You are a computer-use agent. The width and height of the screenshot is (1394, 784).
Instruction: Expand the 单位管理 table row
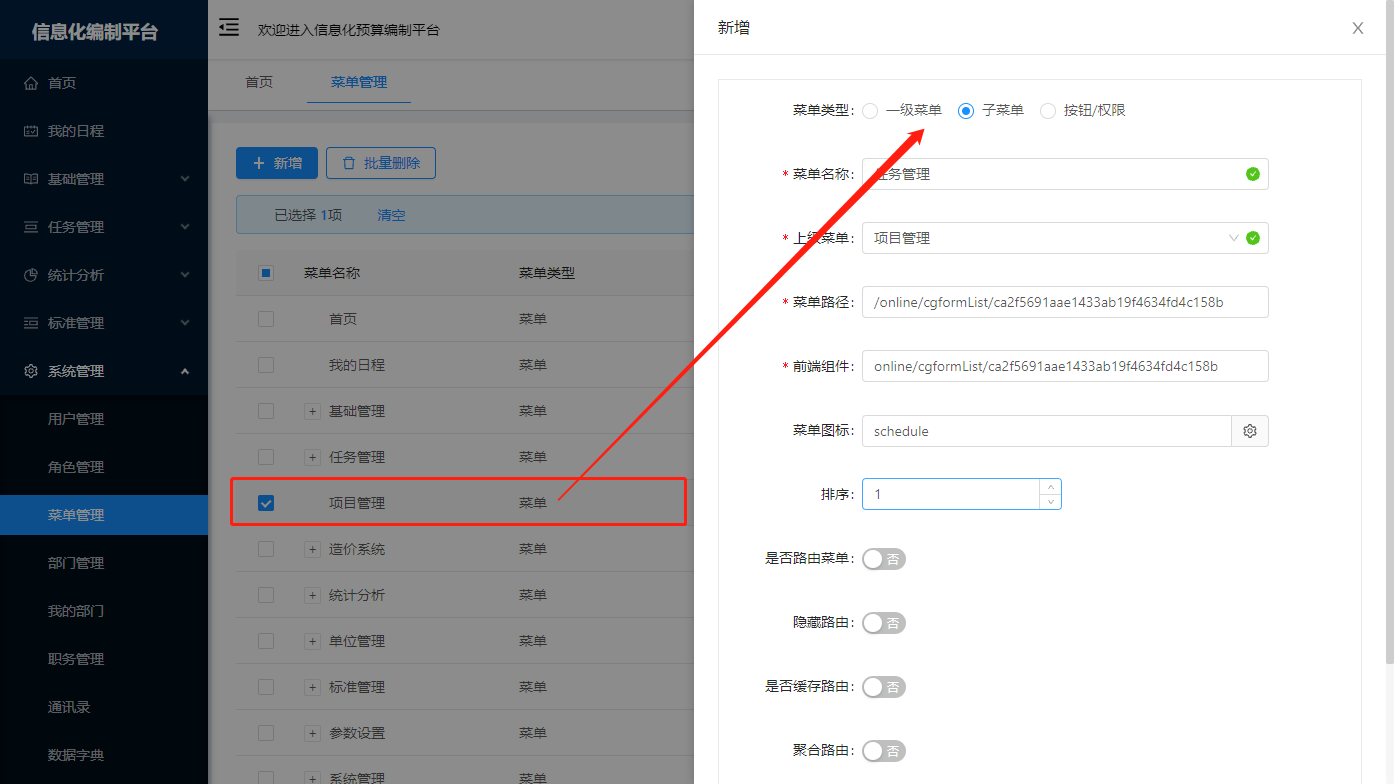312,641
